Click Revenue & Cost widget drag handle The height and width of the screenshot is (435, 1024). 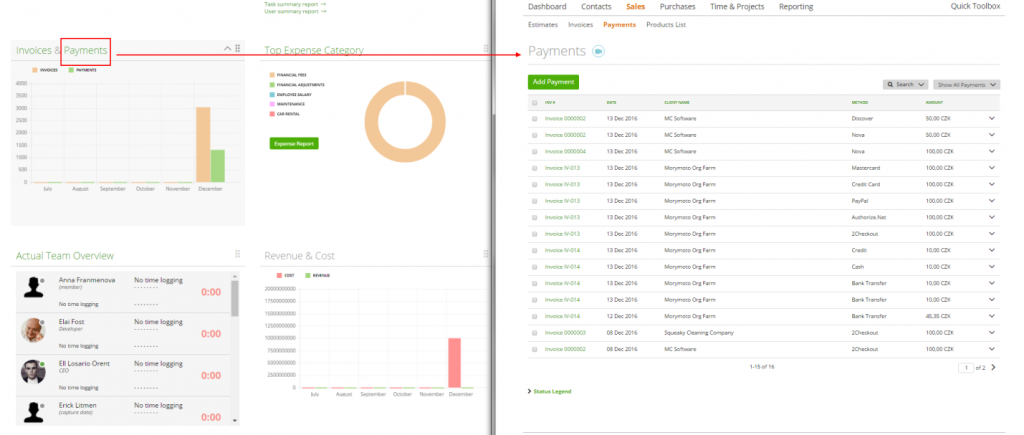[486, 253]
